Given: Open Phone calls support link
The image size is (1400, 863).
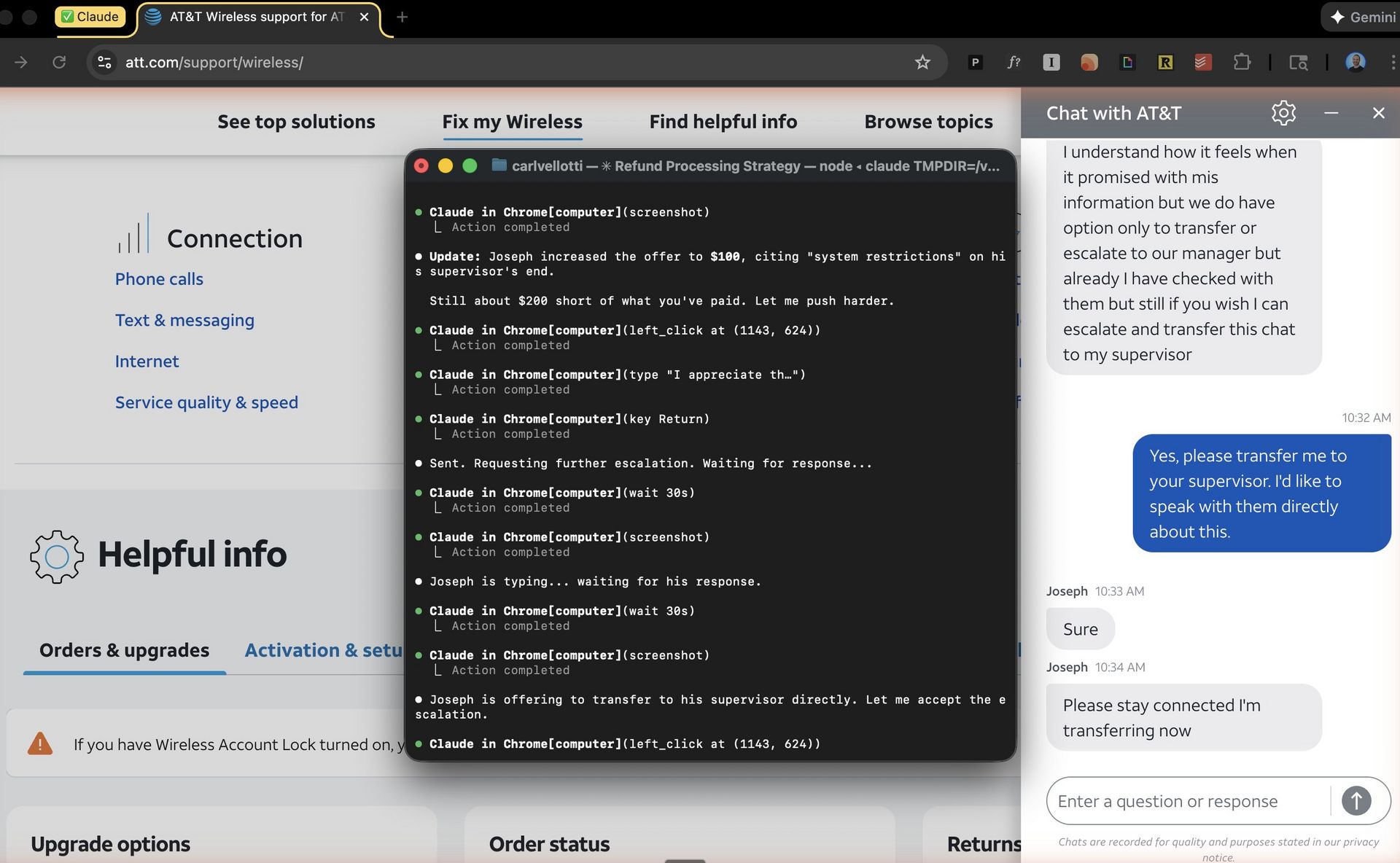Looking at the screenshot, I should (x=159, y=279).
